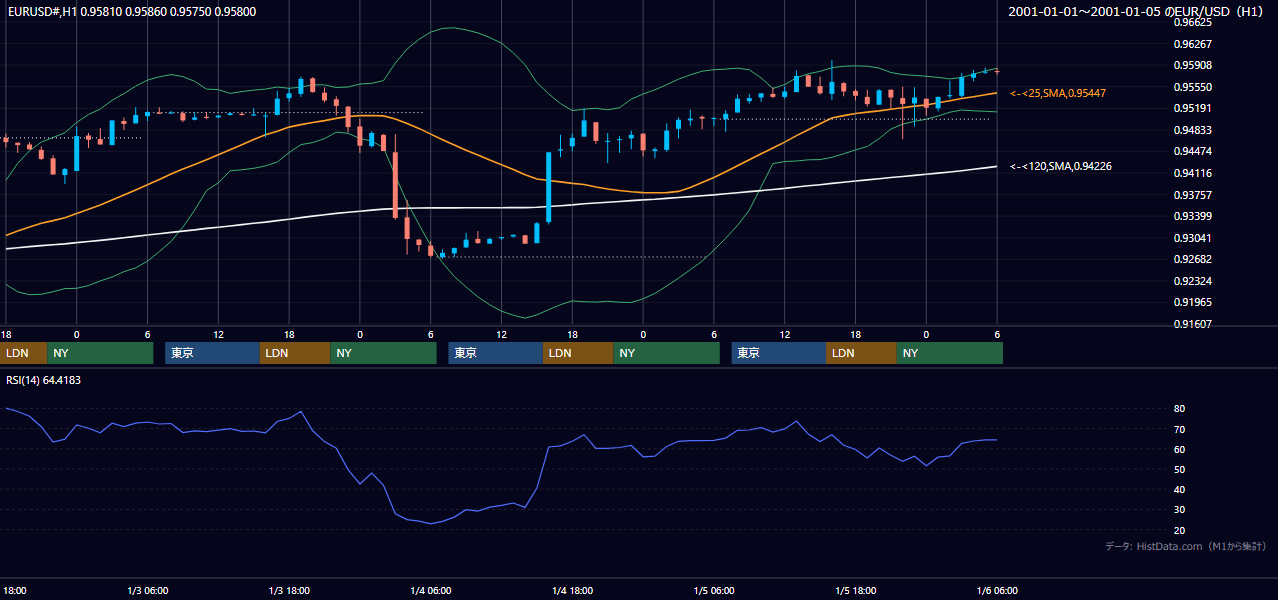This screenshot has width=1278, height=600.
Task: Click price axis value 0.96625
Action: coord(1192,22)
